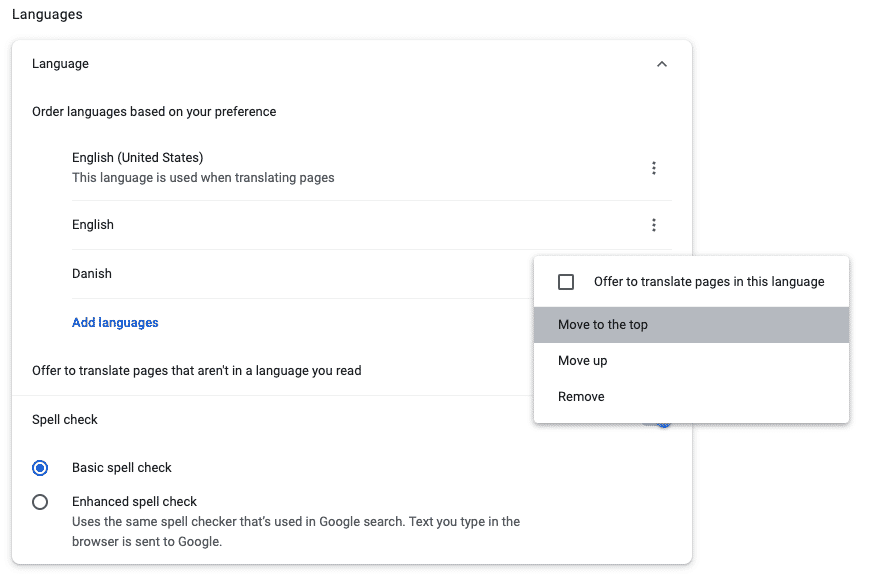Image resolution: width=872 pixels, height=583 pixels.
Task: Toggle the spell check switch
Action: point(658,420)
